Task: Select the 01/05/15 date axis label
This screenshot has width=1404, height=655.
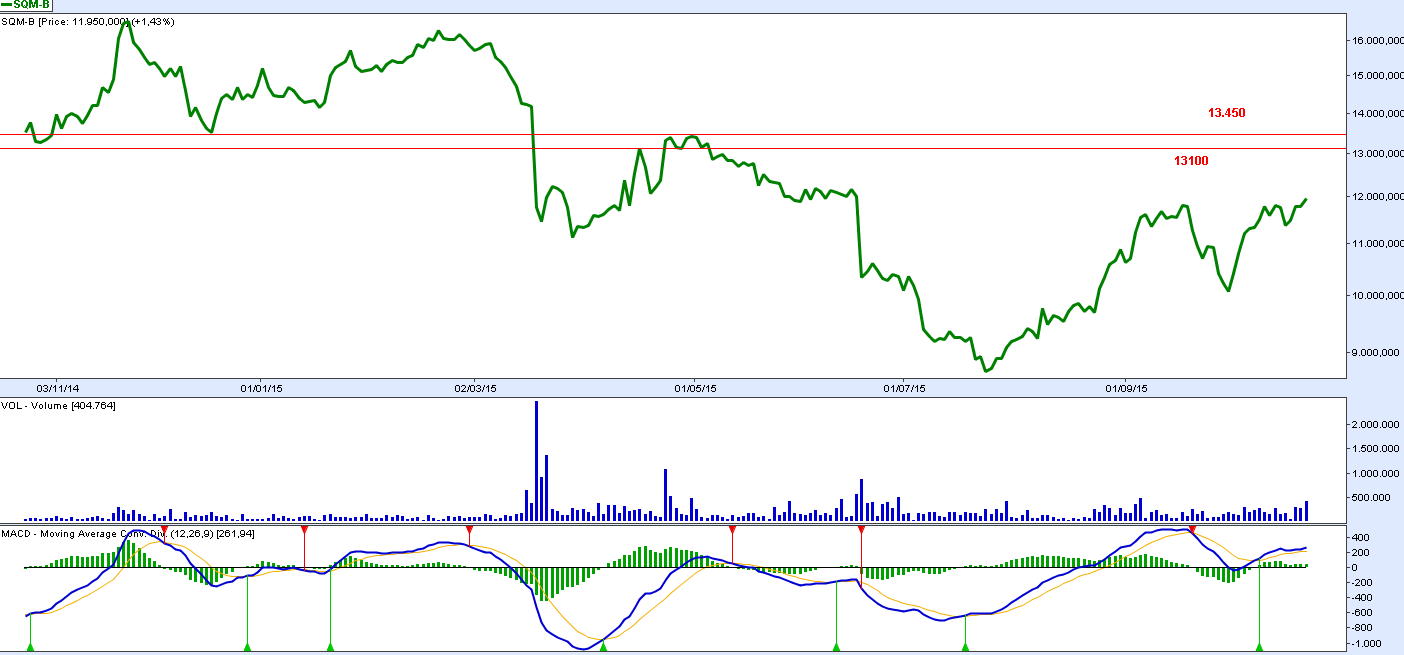Action: click(x=695, y=387)
